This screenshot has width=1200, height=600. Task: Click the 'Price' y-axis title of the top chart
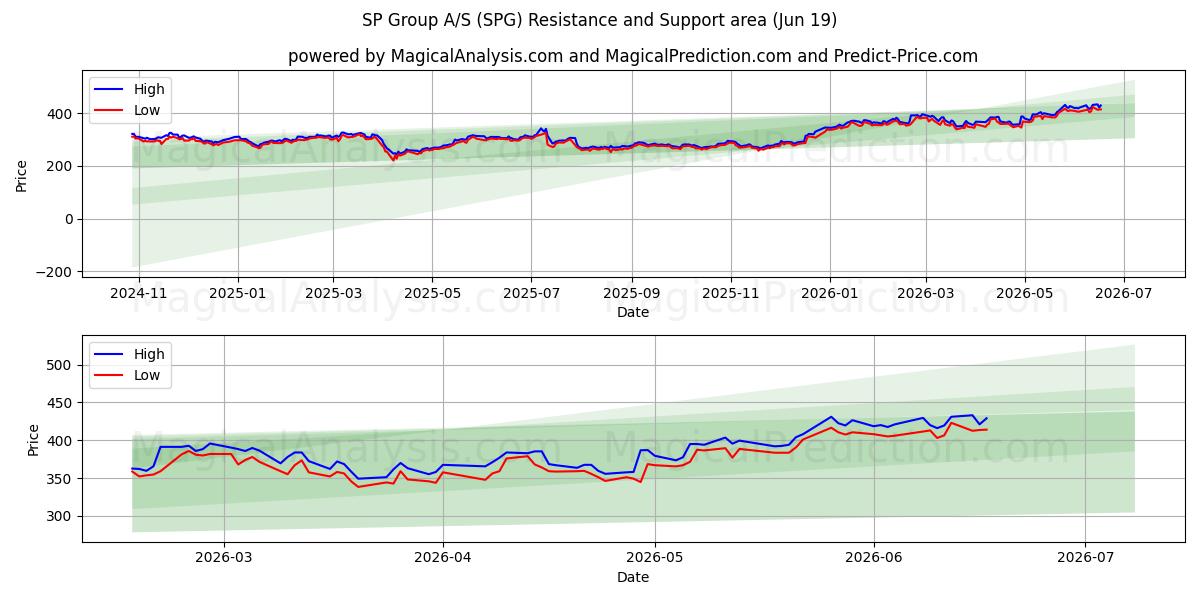click(x=22, y=174)
